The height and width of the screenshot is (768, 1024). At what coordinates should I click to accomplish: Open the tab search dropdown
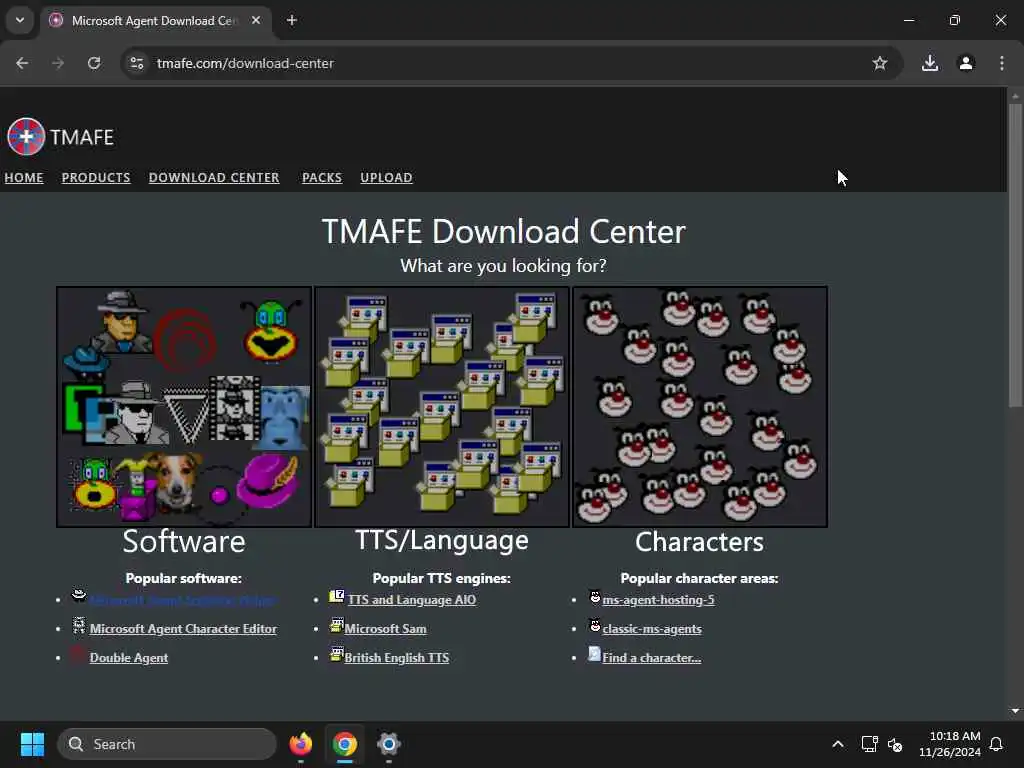(x=20, y=20)
